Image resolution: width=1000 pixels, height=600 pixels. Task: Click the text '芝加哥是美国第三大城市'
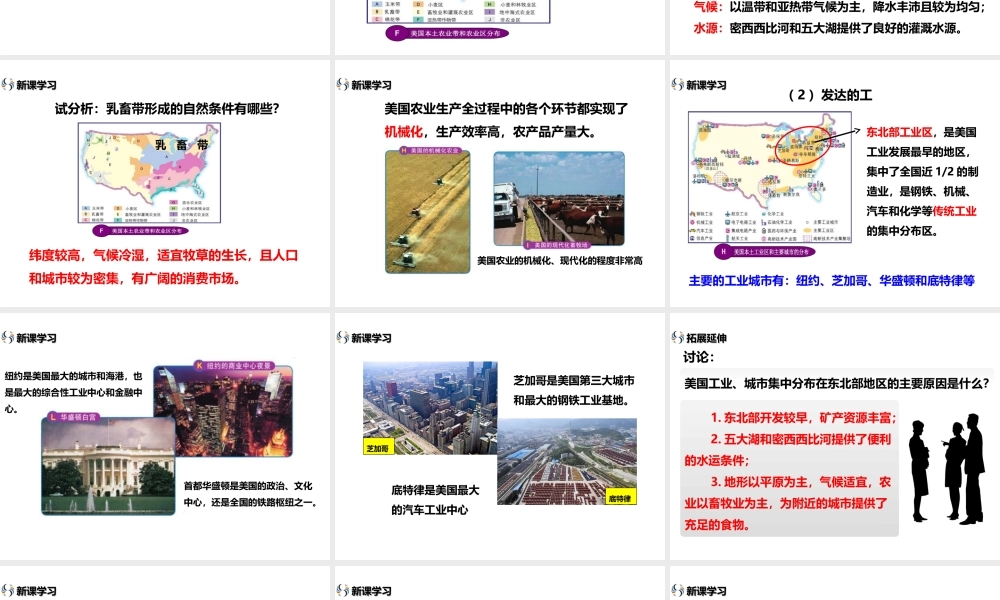[x=574, y=381]
